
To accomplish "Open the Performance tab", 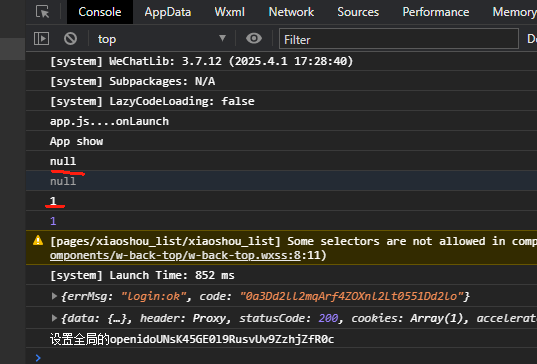I will pyautogui.click(x=436, y=12).
